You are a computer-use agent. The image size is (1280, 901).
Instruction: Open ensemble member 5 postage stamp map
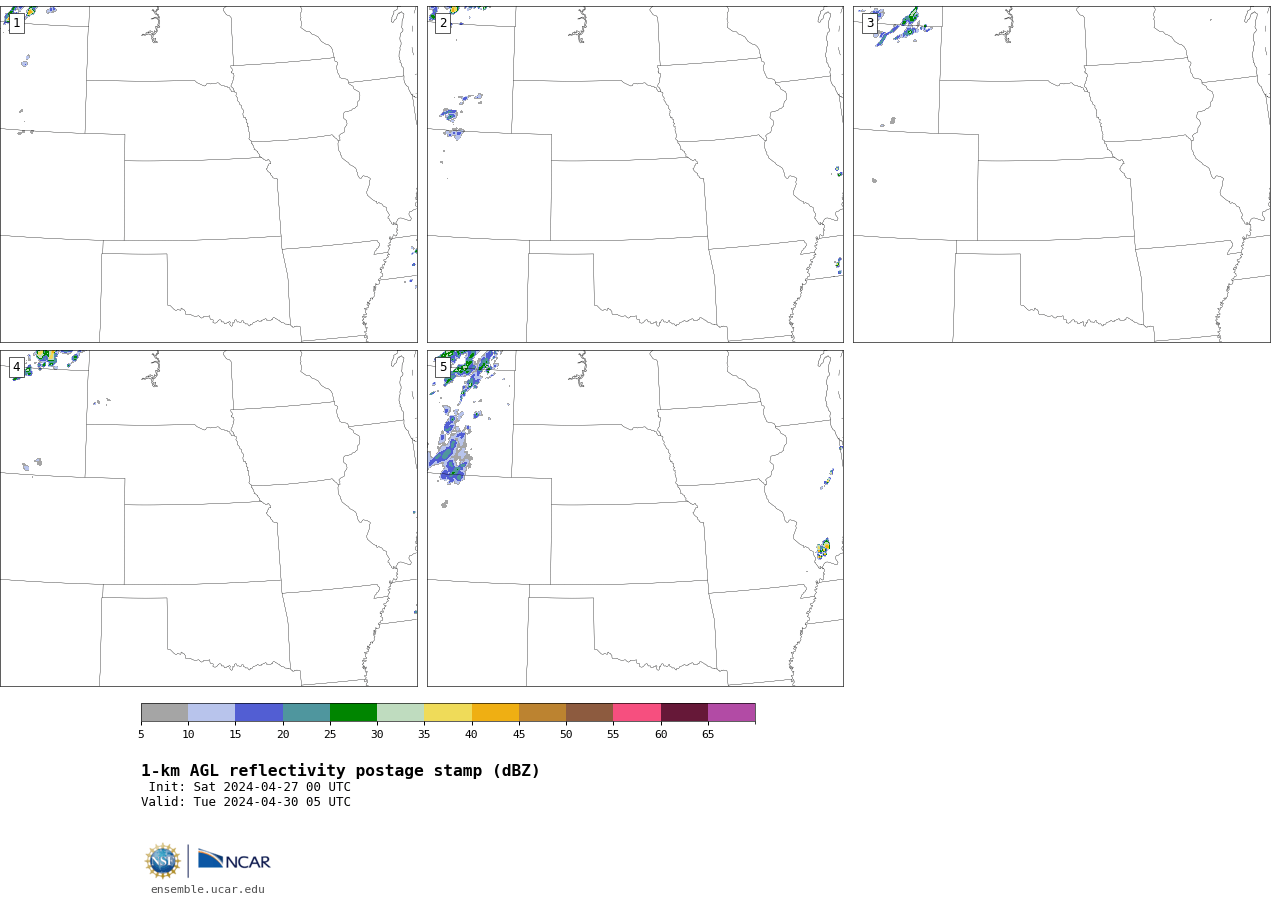(635, 518)
